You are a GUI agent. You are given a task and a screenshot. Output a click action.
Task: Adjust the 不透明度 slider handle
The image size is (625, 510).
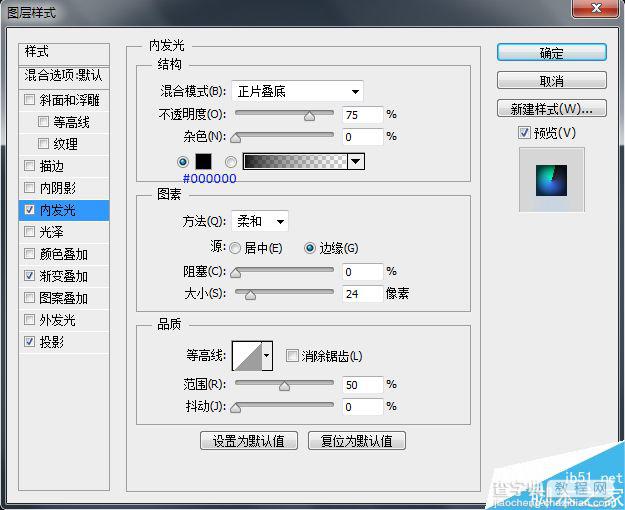click(309, 116)
